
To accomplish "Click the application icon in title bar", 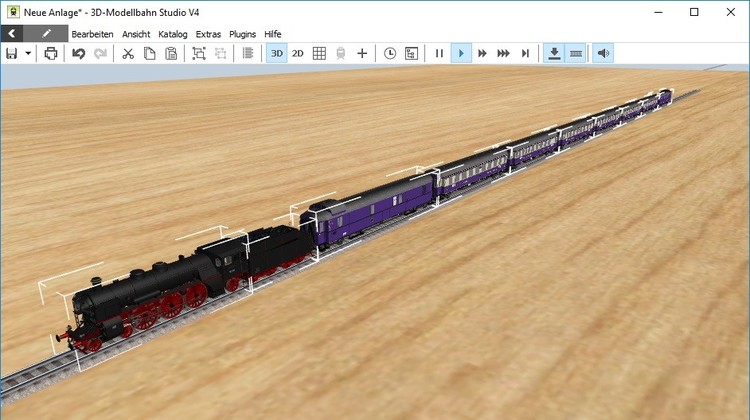I will click(x=13, y=12).
